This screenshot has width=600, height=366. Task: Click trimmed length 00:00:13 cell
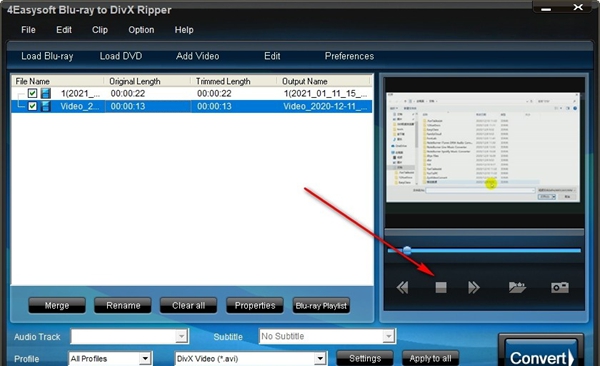[214, 106]
